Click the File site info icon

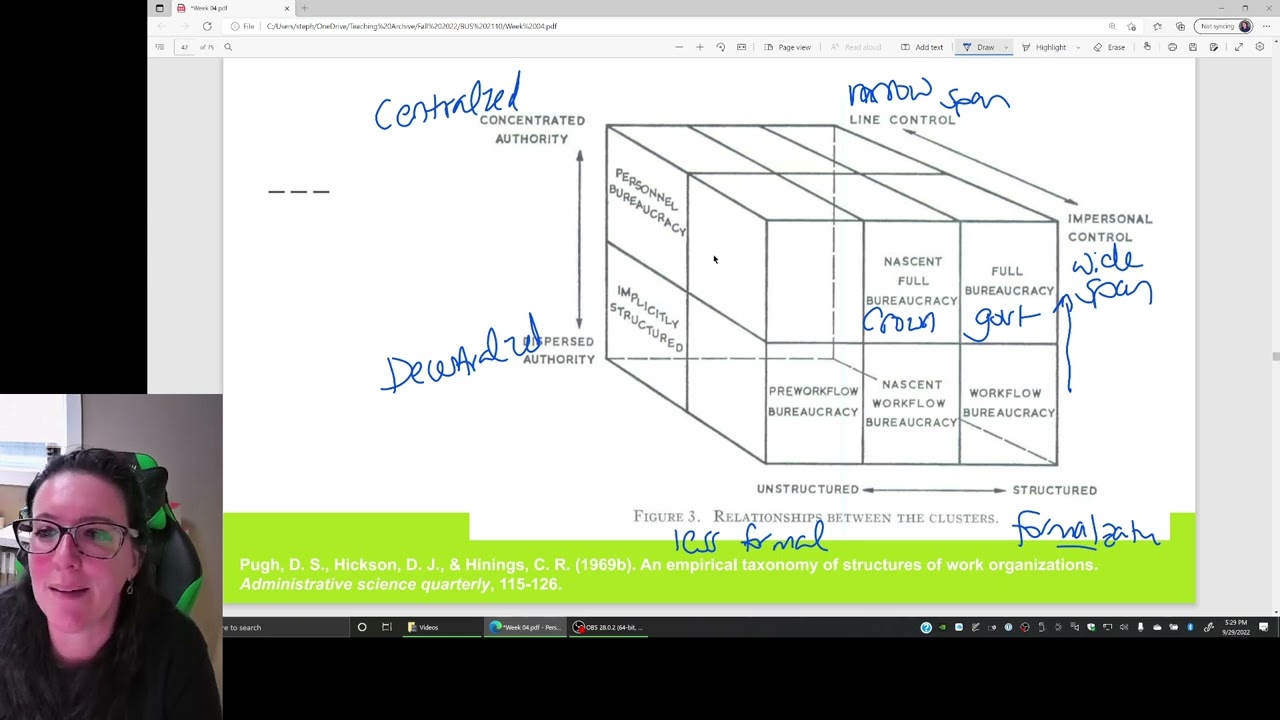(x=242, y=26)
